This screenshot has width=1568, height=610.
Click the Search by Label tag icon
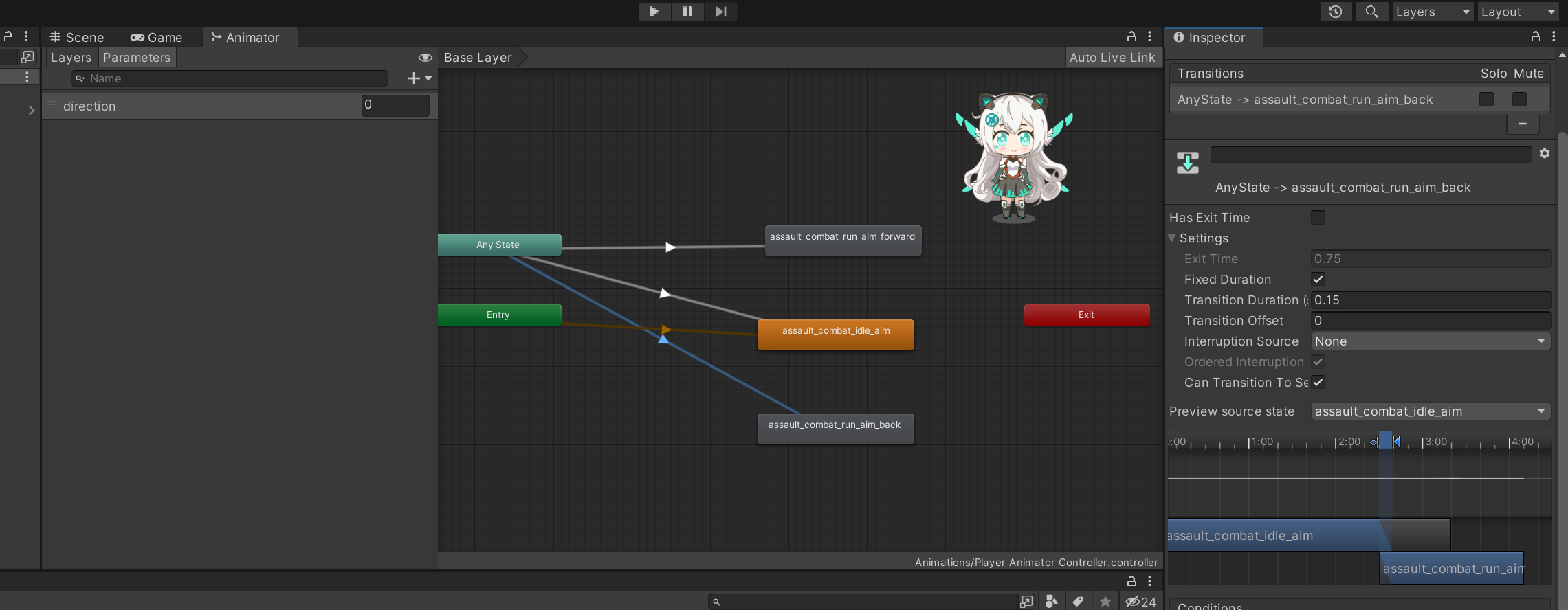[1078, 602]
